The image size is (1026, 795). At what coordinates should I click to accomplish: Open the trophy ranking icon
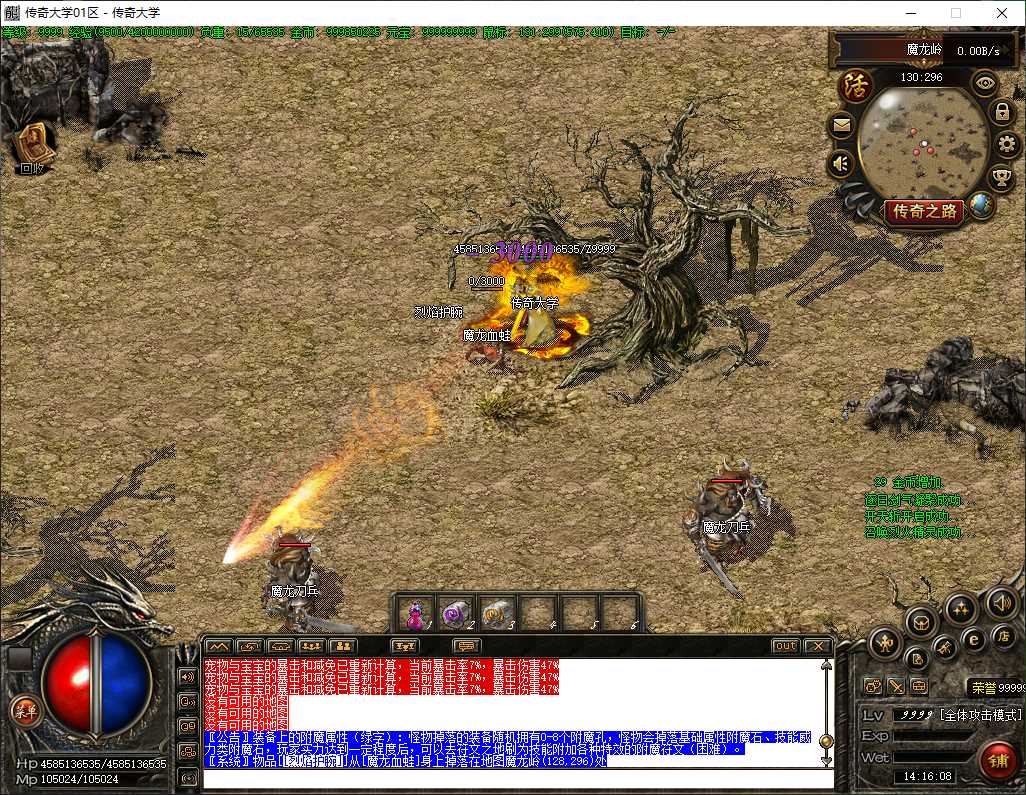tap(1000, 177)
